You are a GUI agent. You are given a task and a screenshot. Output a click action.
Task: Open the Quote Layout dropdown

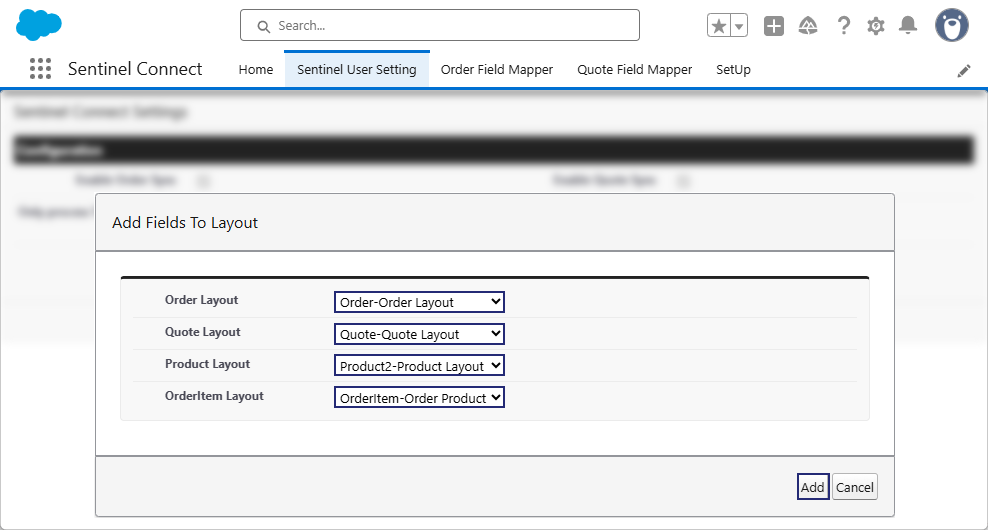point(419,334)
